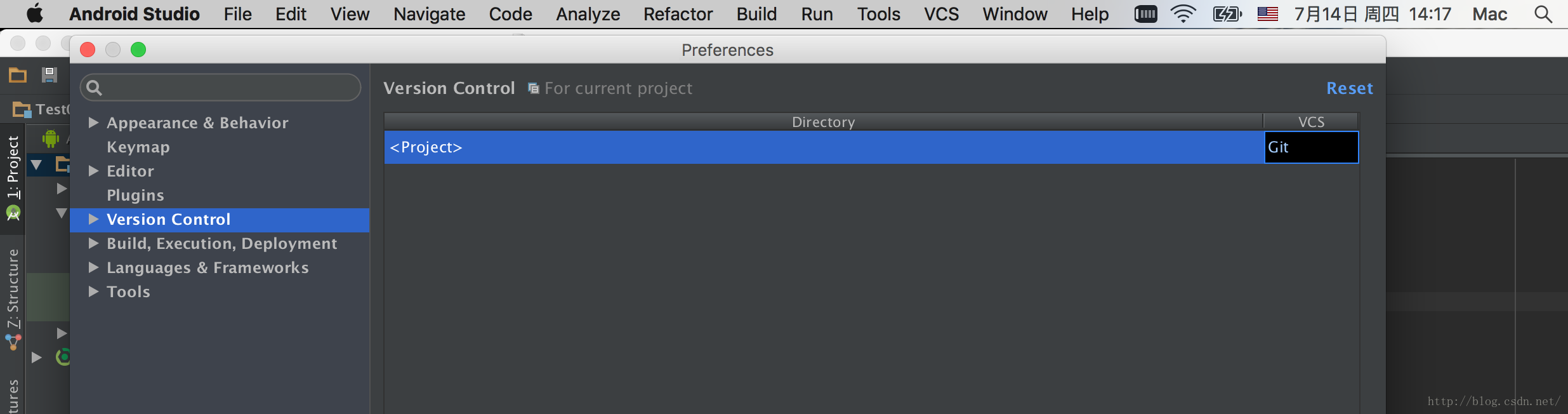Click the Save All floppy disk icon

coord(49,76)
